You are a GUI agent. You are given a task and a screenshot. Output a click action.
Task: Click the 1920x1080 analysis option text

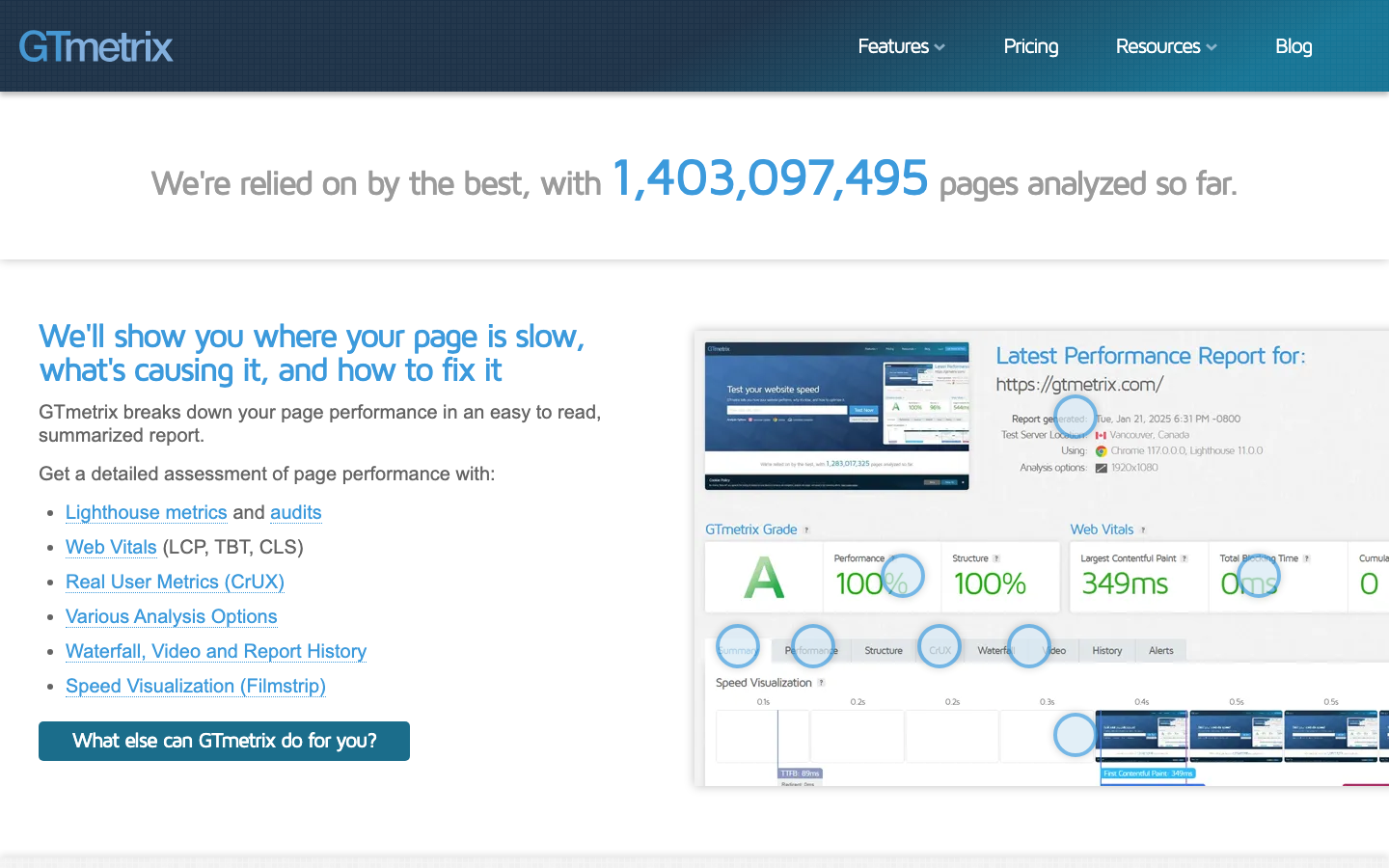pyautogui.click(x=1134, y=468)
